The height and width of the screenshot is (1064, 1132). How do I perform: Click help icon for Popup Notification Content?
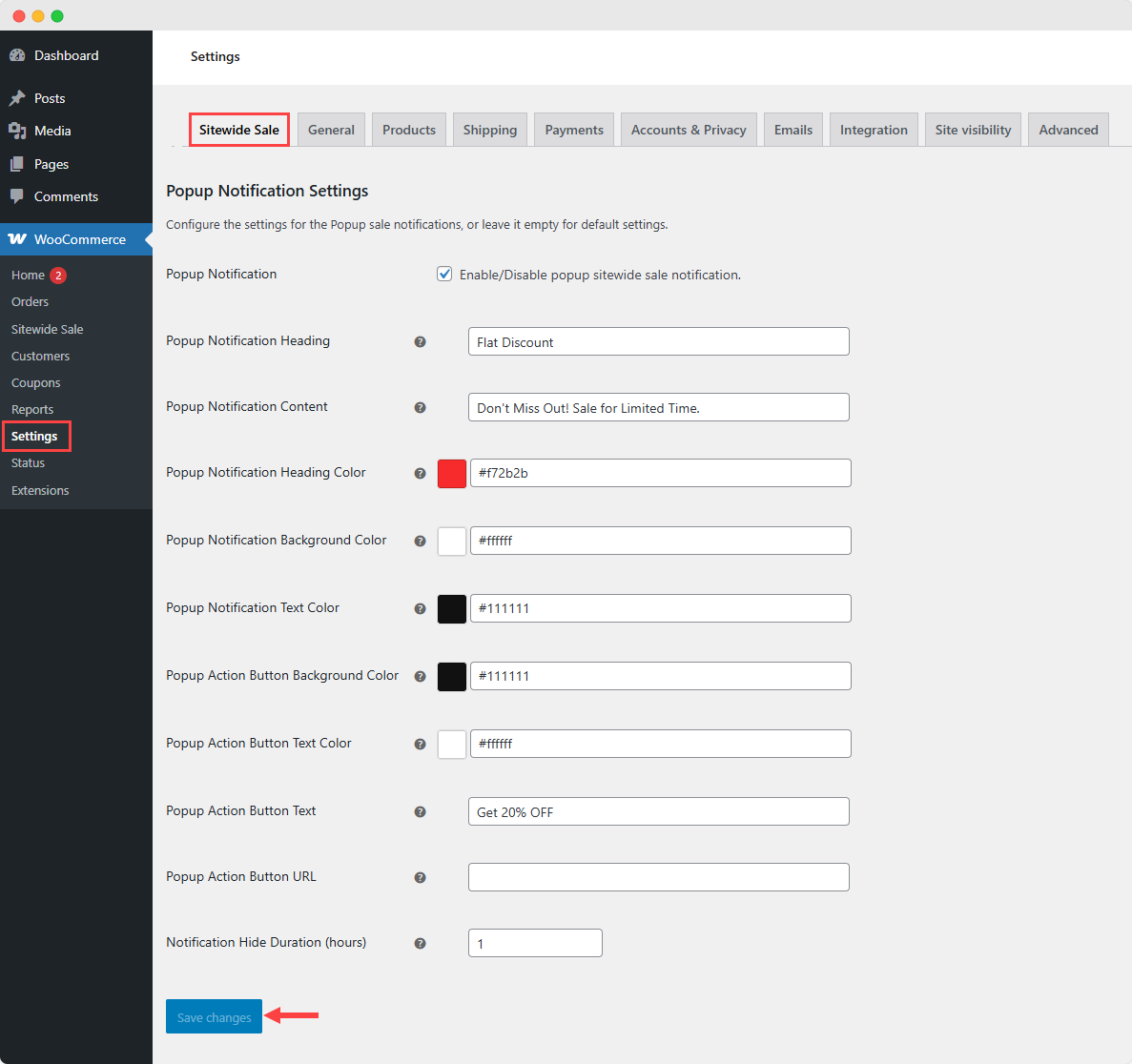pos(421,408)
